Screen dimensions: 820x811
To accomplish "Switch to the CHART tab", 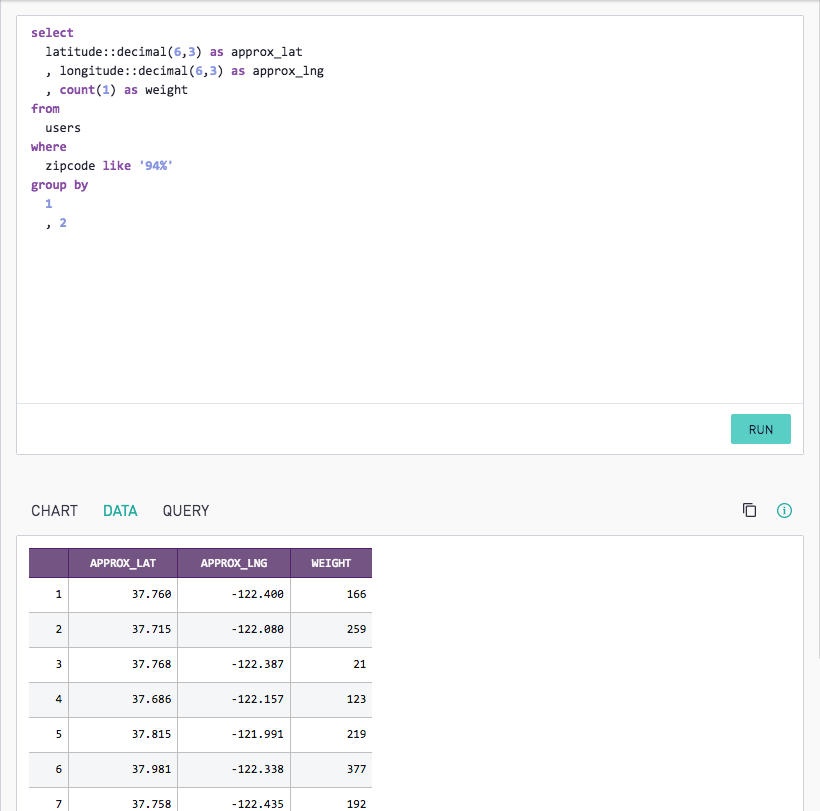I will [54, 510].
